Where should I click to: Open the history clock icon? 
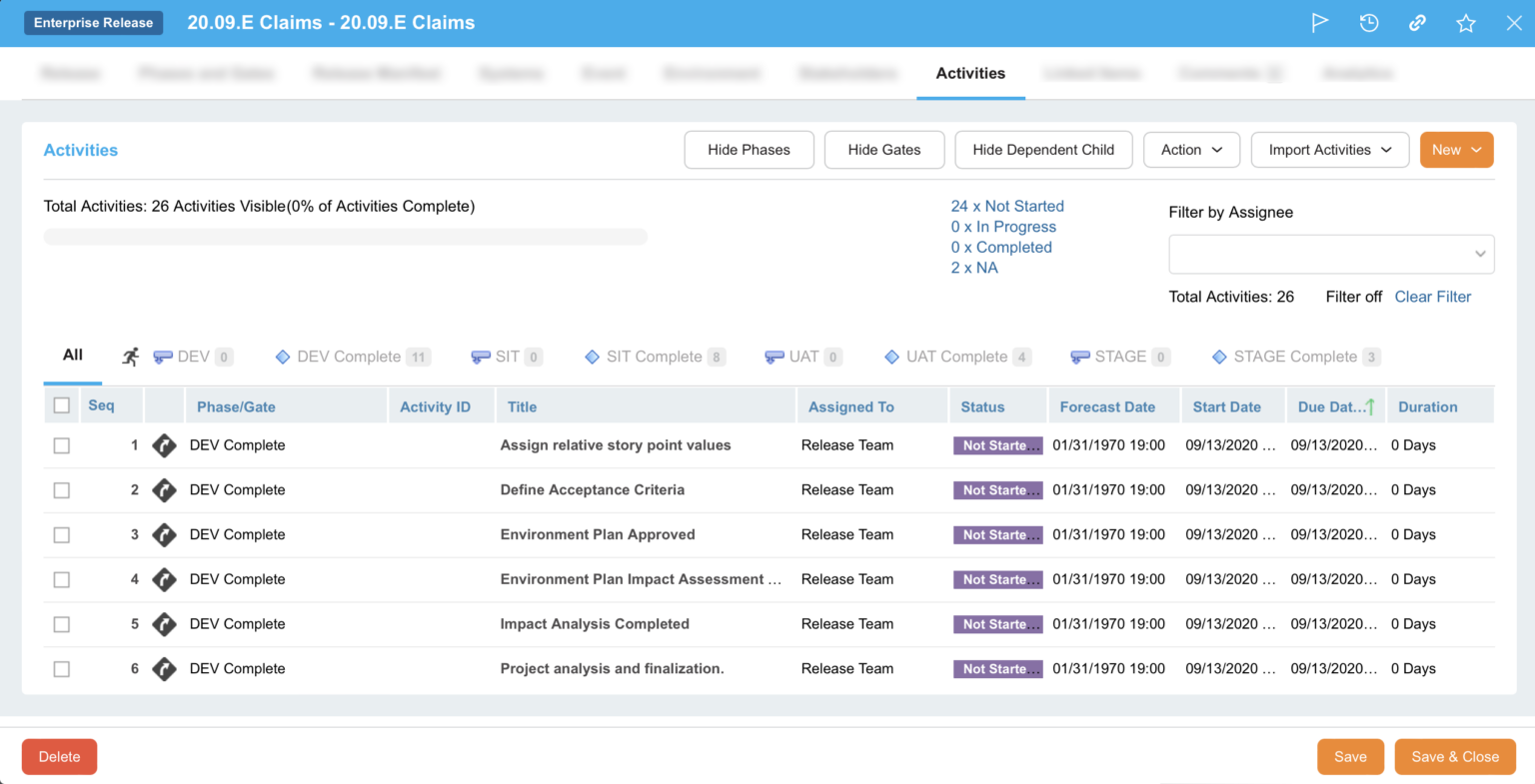pos(1368,23)
